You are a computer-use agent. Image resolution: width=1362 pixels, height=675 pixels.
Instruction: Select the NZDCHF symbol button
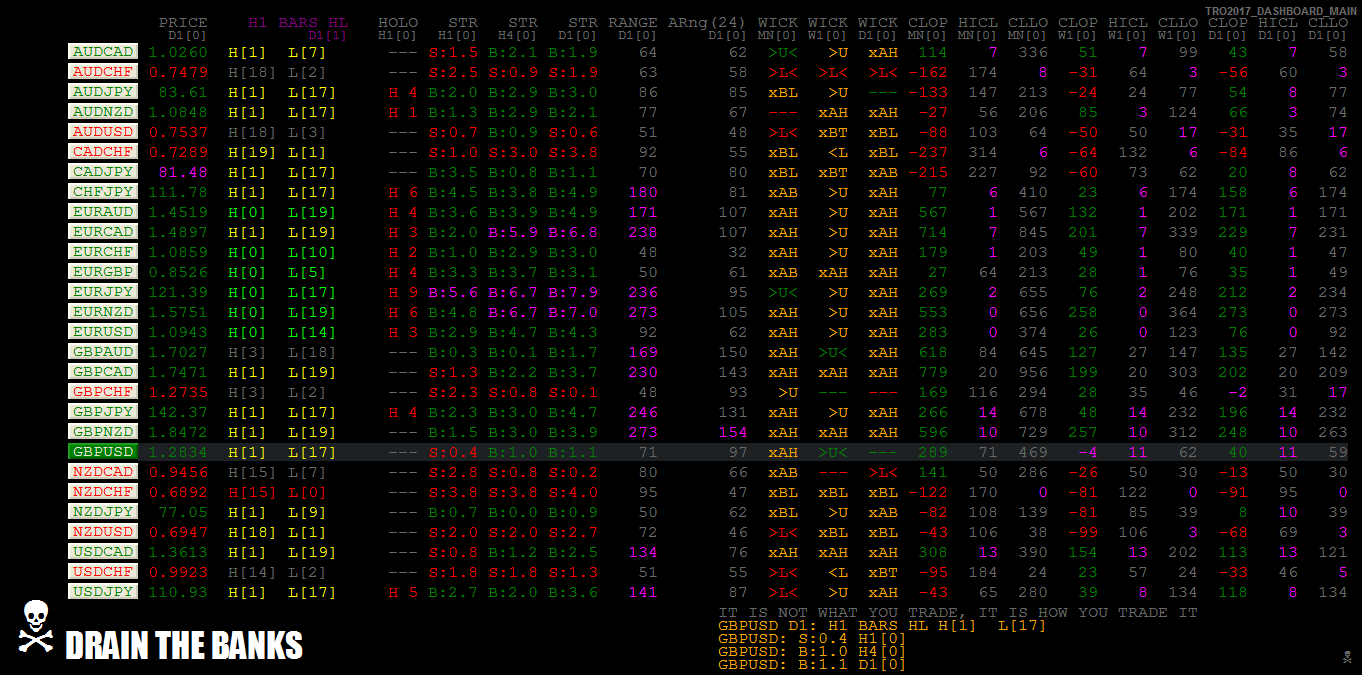pos(103,491)
